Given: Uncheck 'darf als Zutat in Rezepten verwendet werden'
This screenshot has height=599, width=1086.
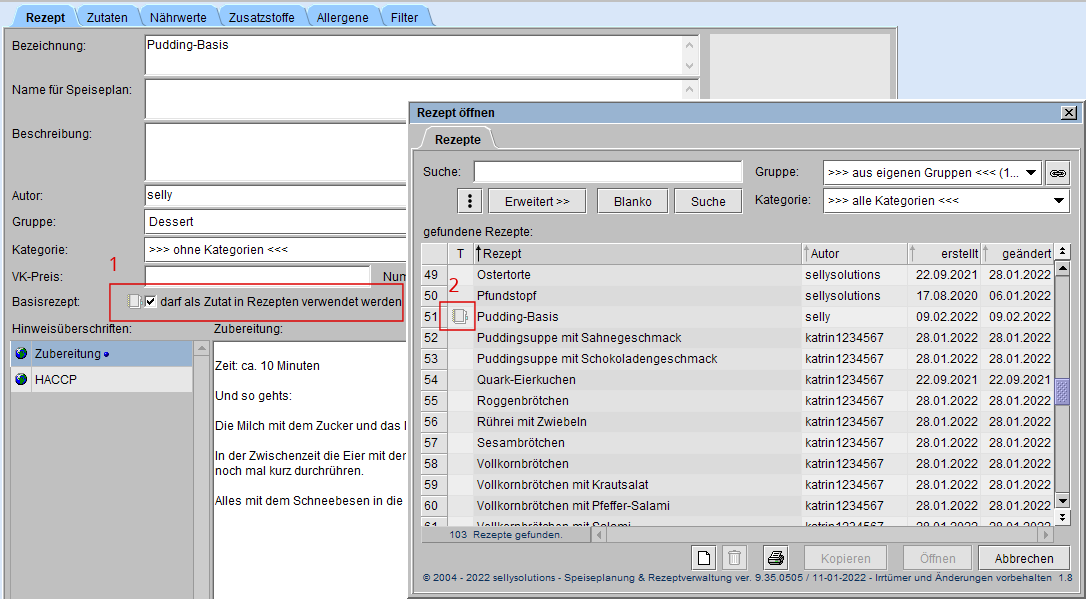Looking at the screenshot, I should 151,301.
